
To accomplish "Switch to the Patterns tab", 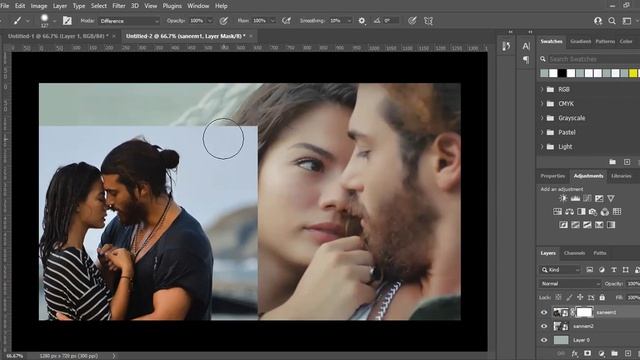I will (x=605, y=41).
